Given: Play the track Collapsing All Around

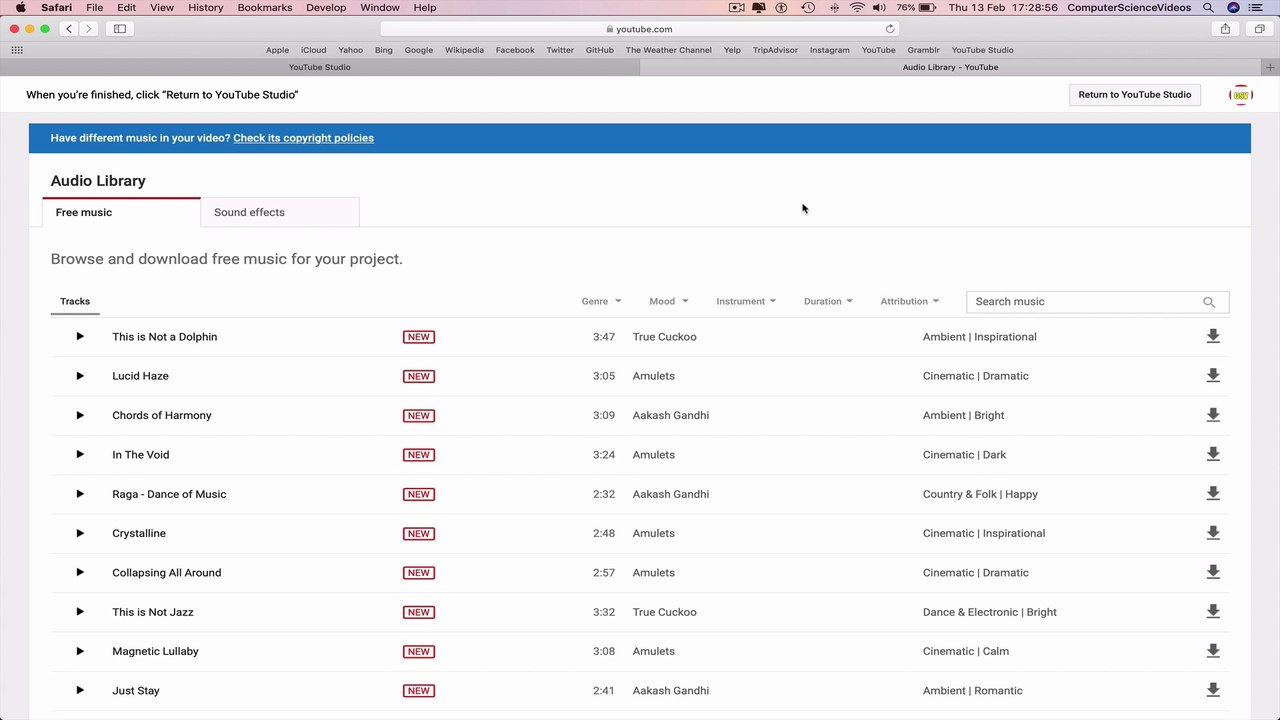Looking at the screenshot, I should pyautogui.click(x=80, y=573).
